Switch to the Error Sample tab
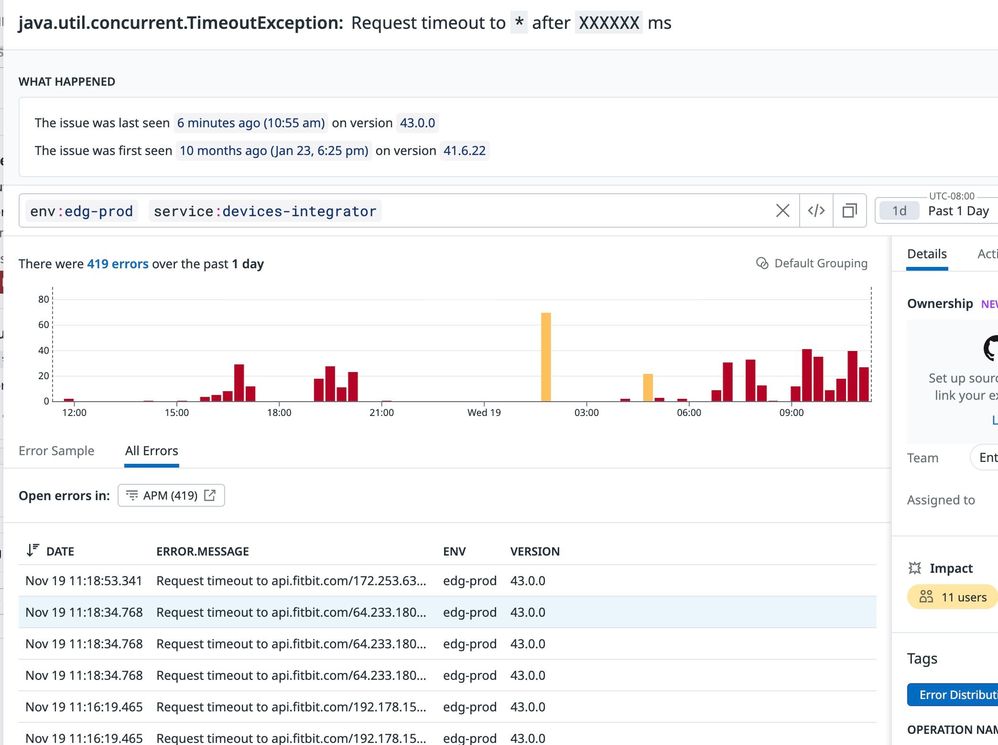This screenshot has height=745, width=998. tap(56, 451)
